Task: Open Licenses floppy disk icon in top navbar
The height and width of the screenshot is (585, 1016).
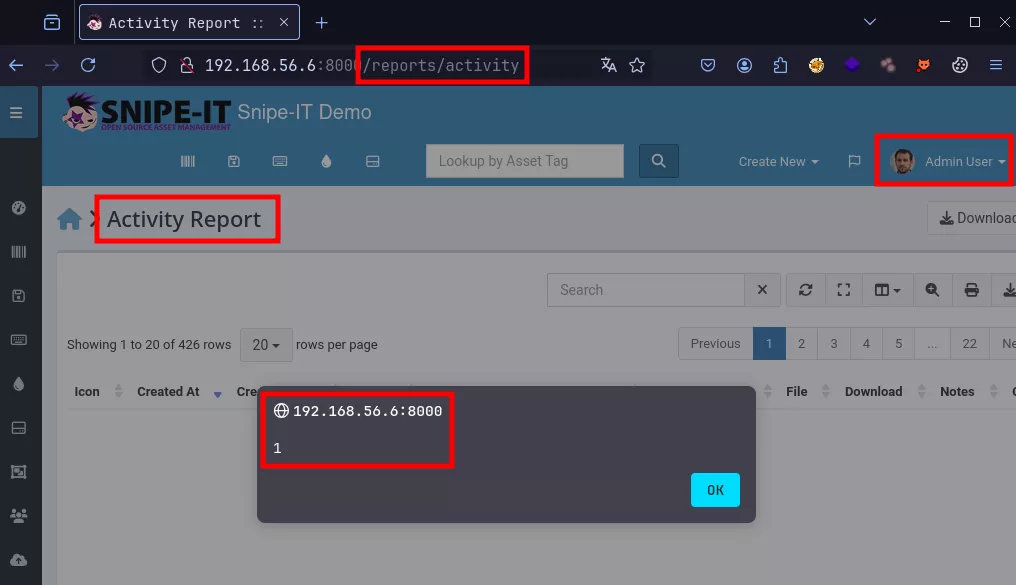Action: [x=234, y=161]
